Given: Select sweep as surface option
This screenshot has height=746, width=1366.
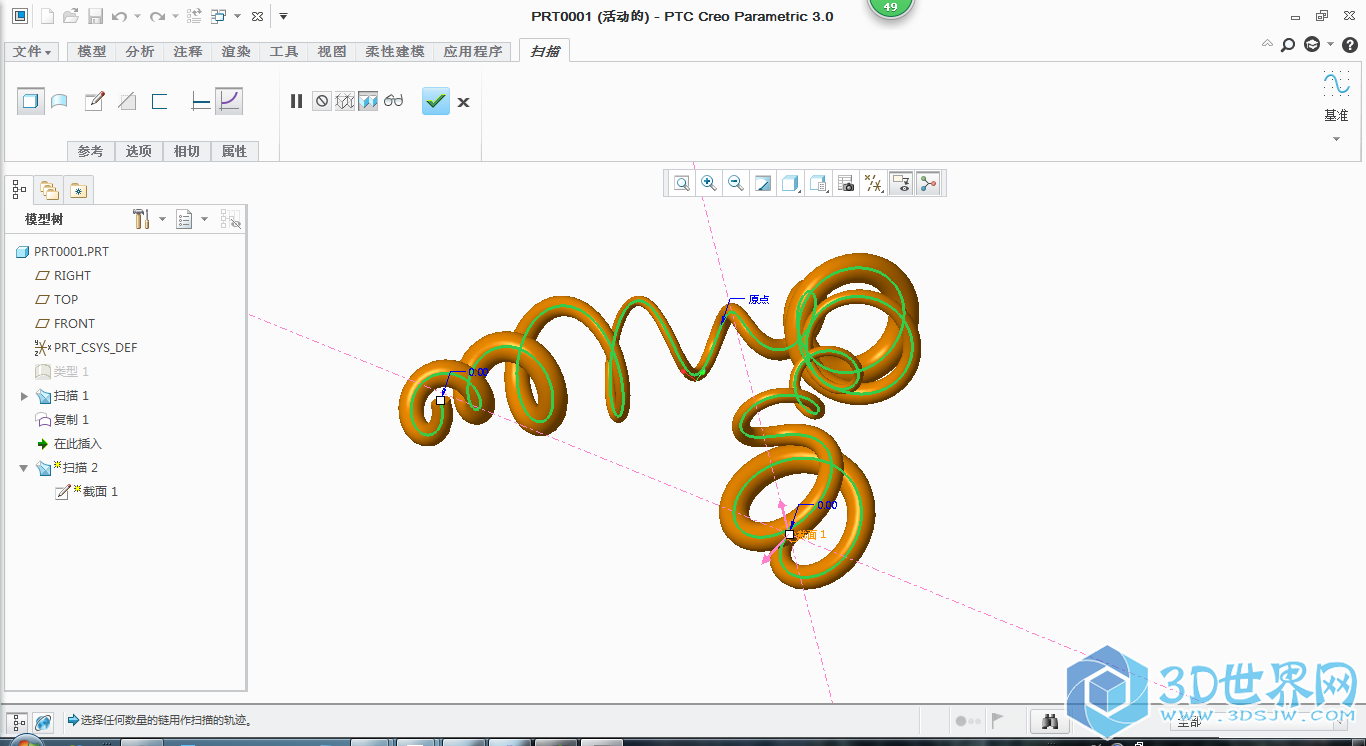Looking at the screenshot, I should click(x=60, y=101).
